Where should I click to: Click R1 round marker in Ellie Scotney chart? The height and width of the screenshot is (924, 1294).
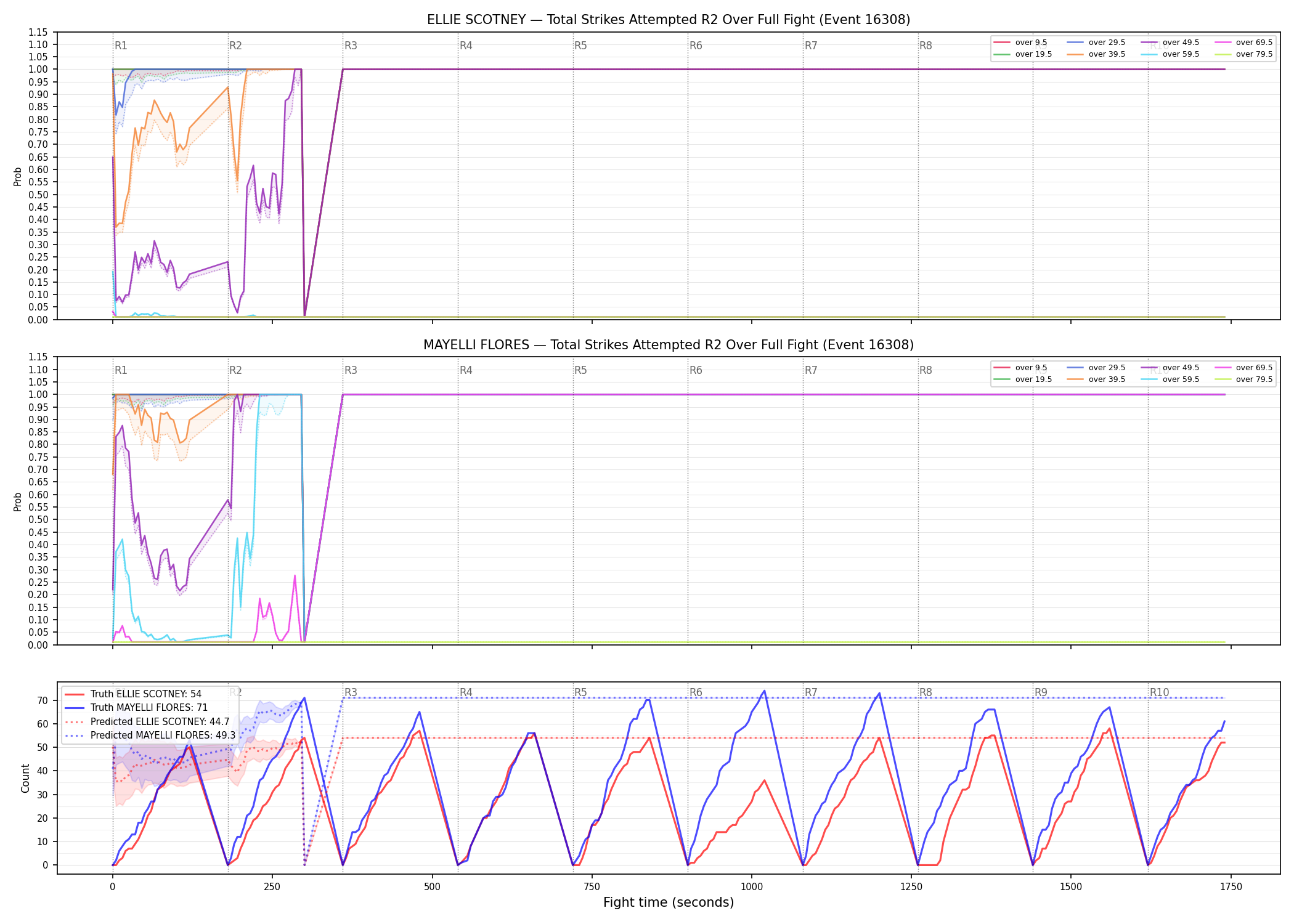click(121, 46)
